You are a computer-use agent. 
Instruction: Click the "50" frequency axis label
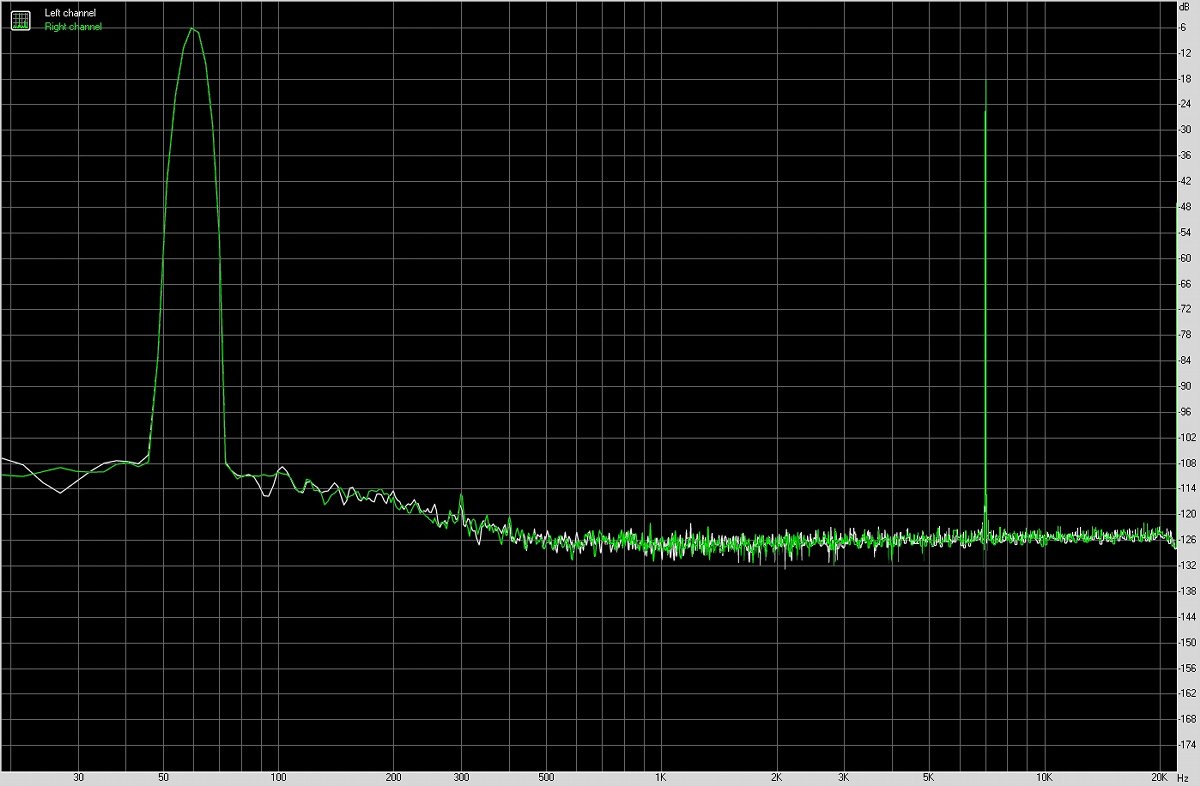(163, 777)
